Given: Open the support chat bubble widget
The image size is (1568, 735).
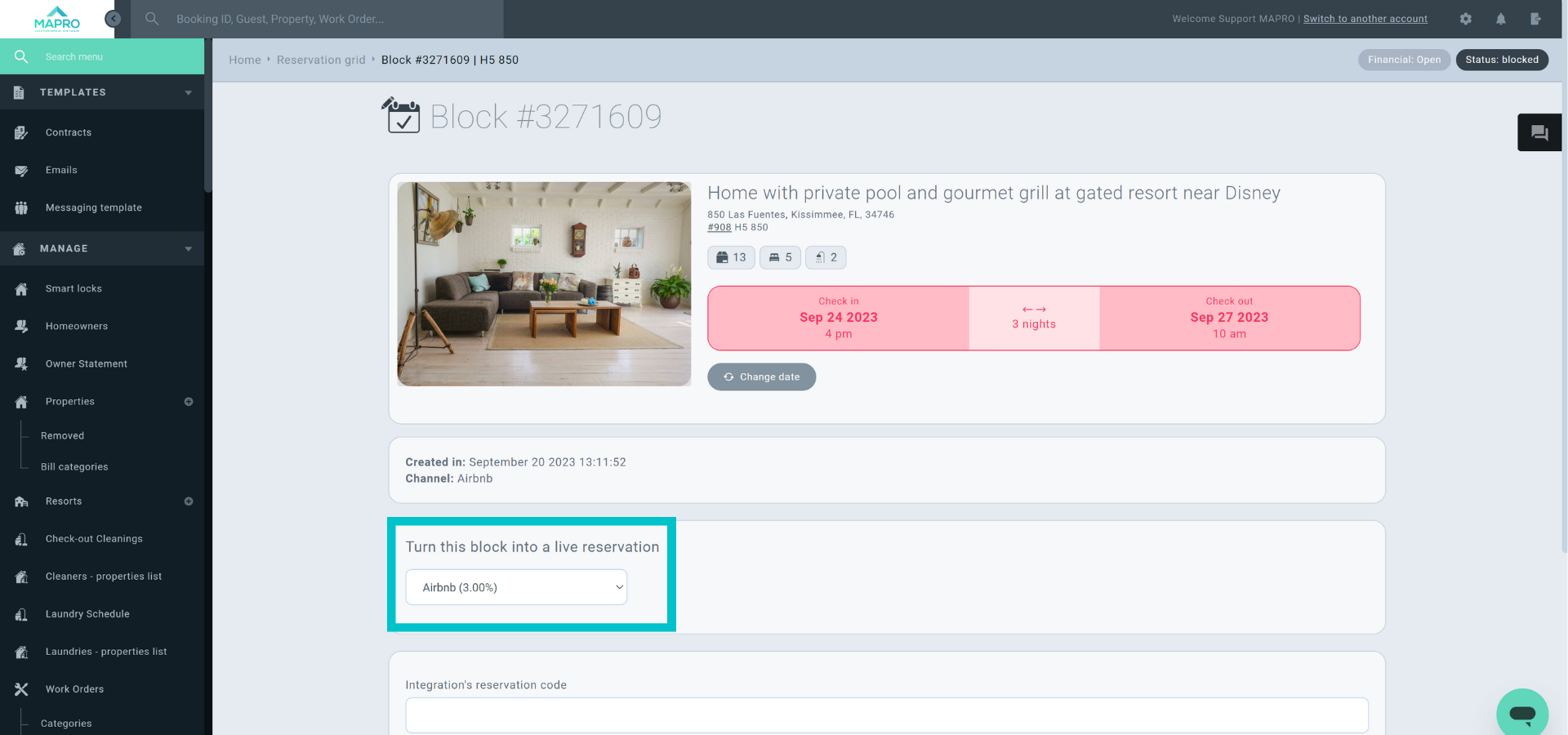Looking at the screenshot, I should (1521, 714).
